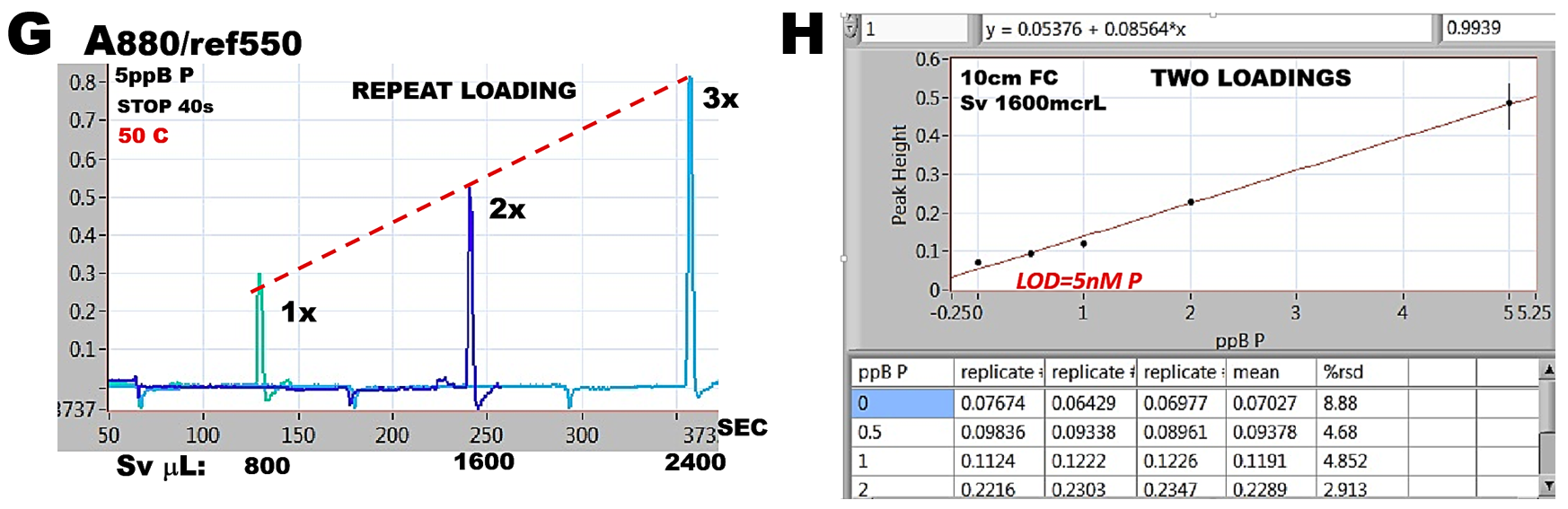
Task: Click the regression equation field
Action: point(1203,29)
